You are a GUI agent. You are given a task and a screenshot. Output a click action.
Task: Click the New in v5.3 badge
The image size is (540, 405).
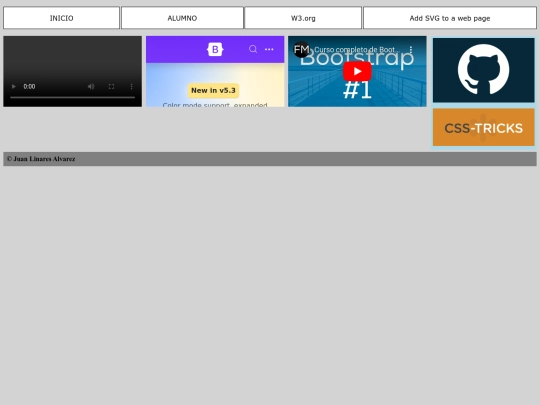(213, 91)
